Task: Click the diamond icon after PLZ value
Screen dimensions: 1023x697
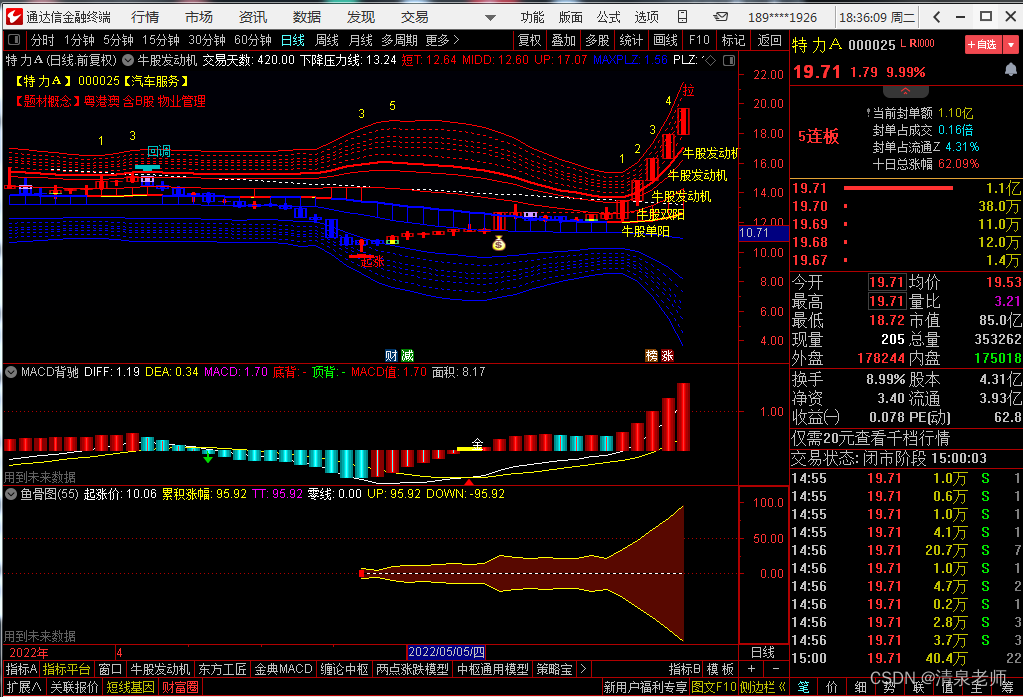Action: point(710,60)
